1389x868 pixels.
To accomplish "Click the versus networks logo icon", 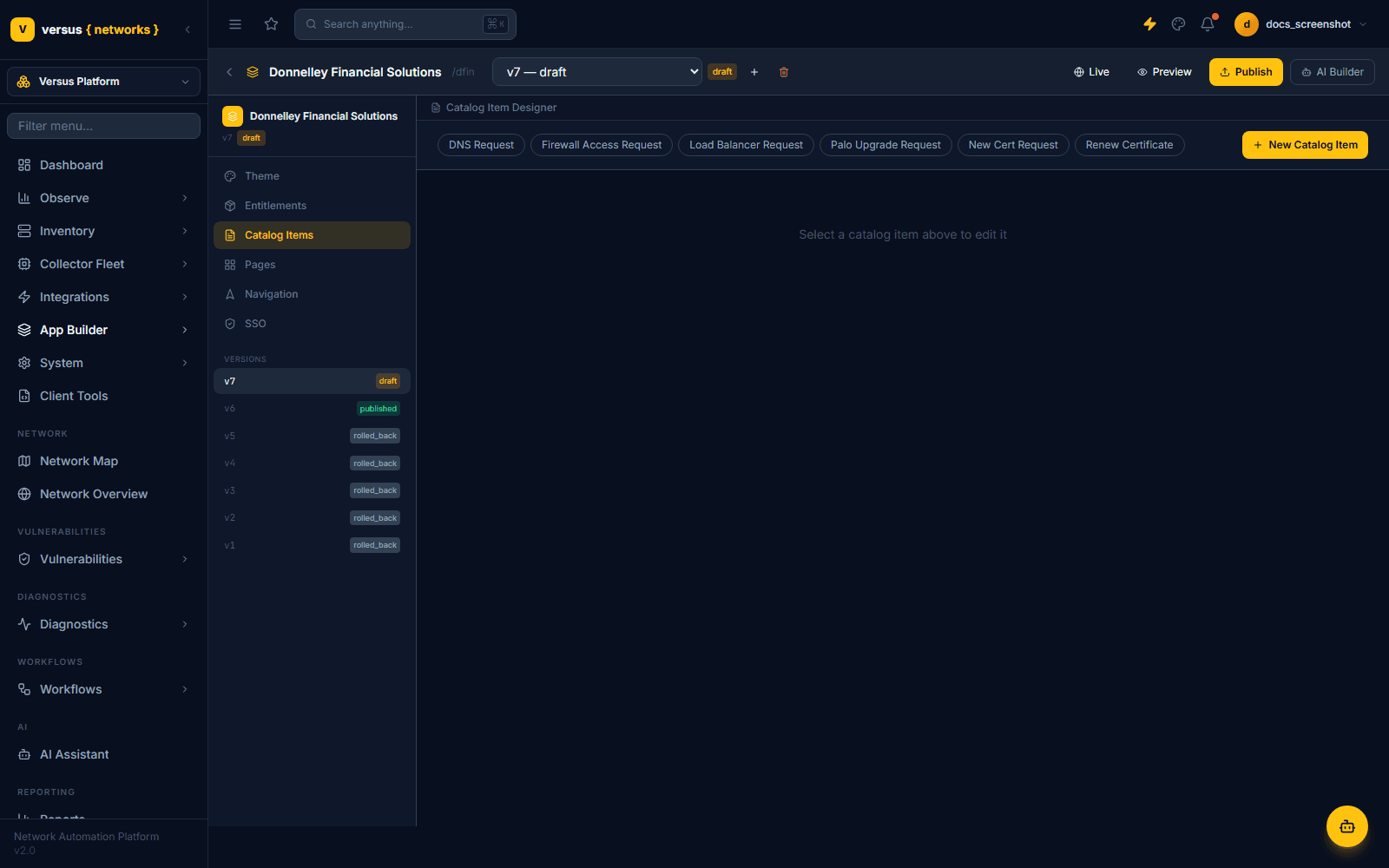I will 23,30.
